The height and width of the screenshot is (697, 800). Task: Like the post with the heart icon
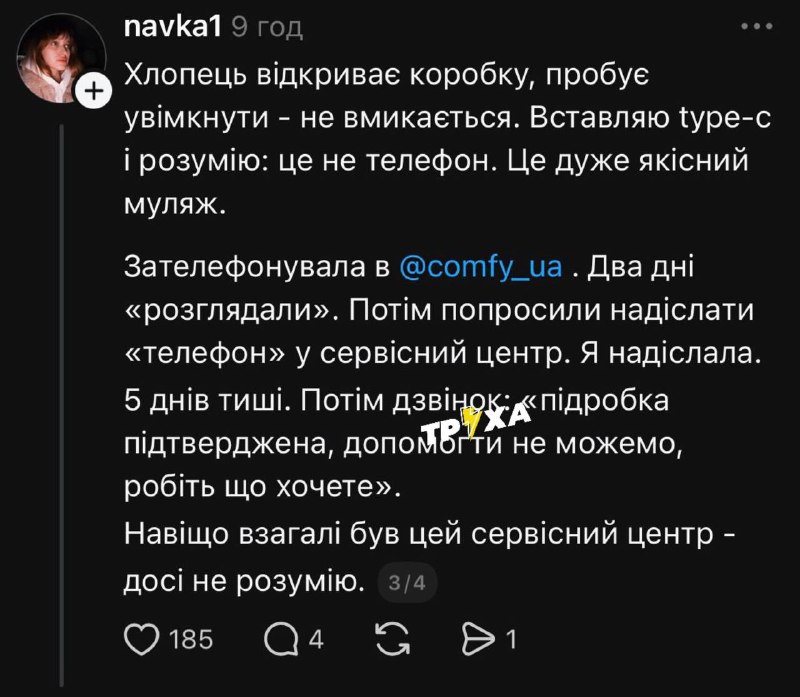tap(144, 637)
